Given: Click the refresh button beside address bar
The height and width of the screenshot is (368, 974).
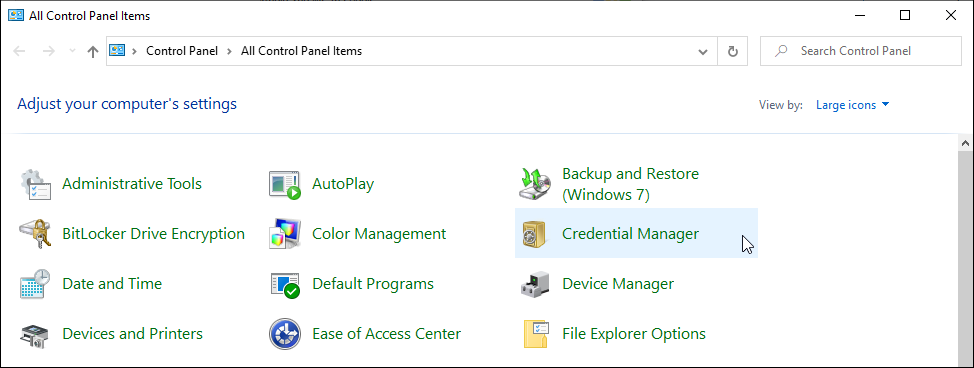Looking at the screenshot, I should tap(732, 51).
